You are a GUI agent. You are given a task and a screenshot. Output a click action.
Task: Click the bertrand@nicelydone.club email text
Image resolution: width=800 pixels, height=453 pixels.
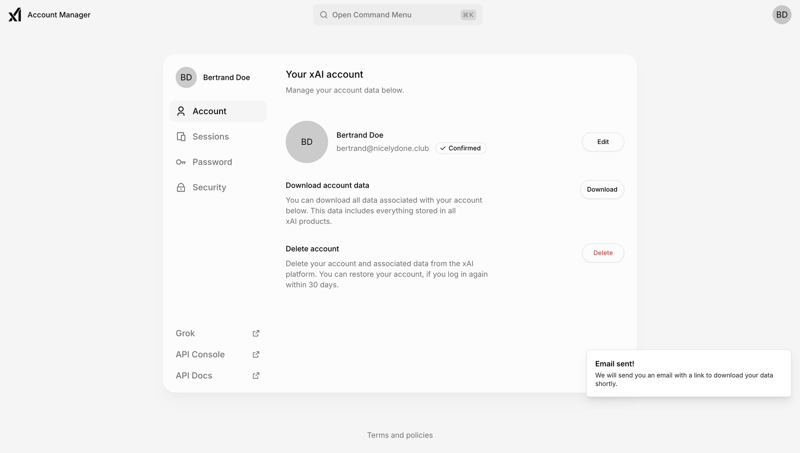click(x=383, y=148)
